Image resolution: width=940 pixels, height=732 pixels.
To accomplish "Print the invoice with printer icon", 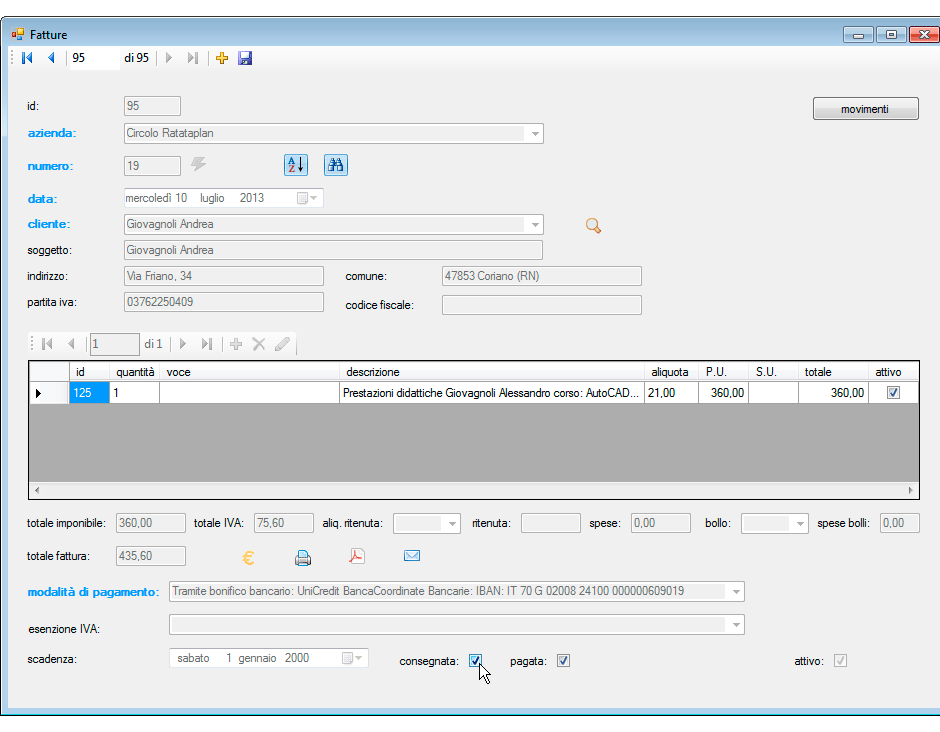I will click(x=303, y=558).
